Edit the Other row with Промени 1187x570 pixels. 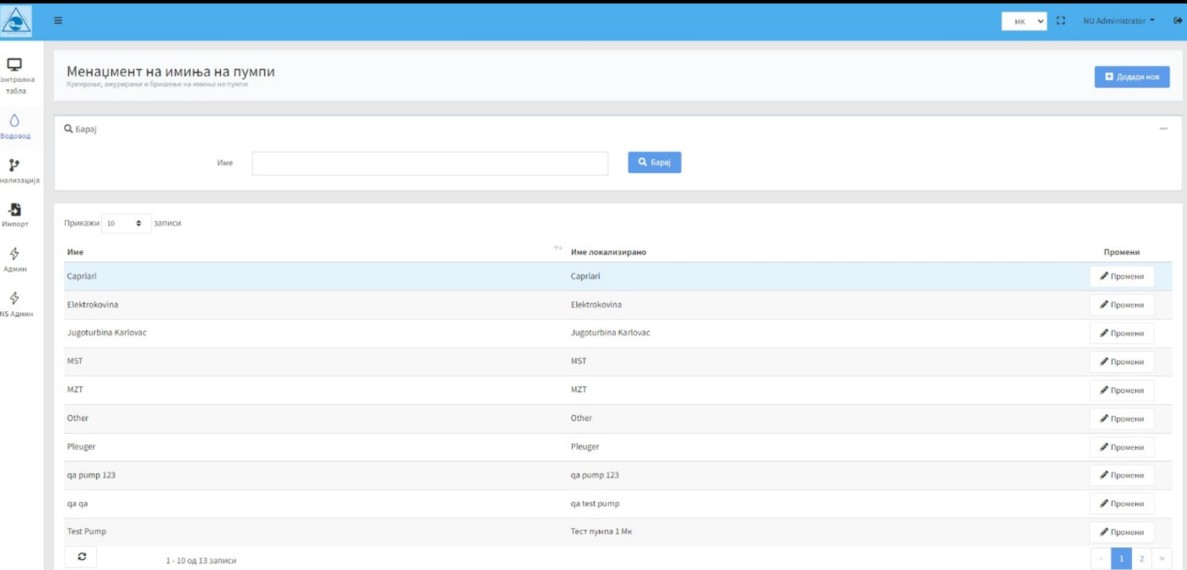click(x=1122, y=419)
